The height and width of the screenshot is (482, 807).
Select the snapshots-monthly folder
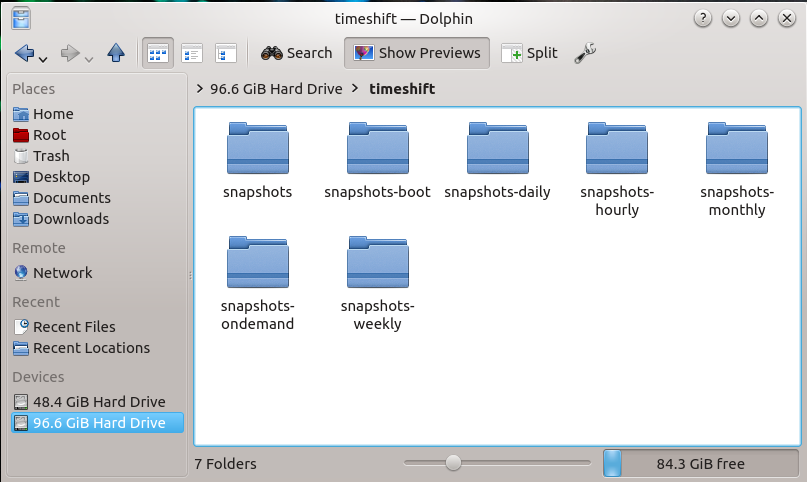(737, 170)
